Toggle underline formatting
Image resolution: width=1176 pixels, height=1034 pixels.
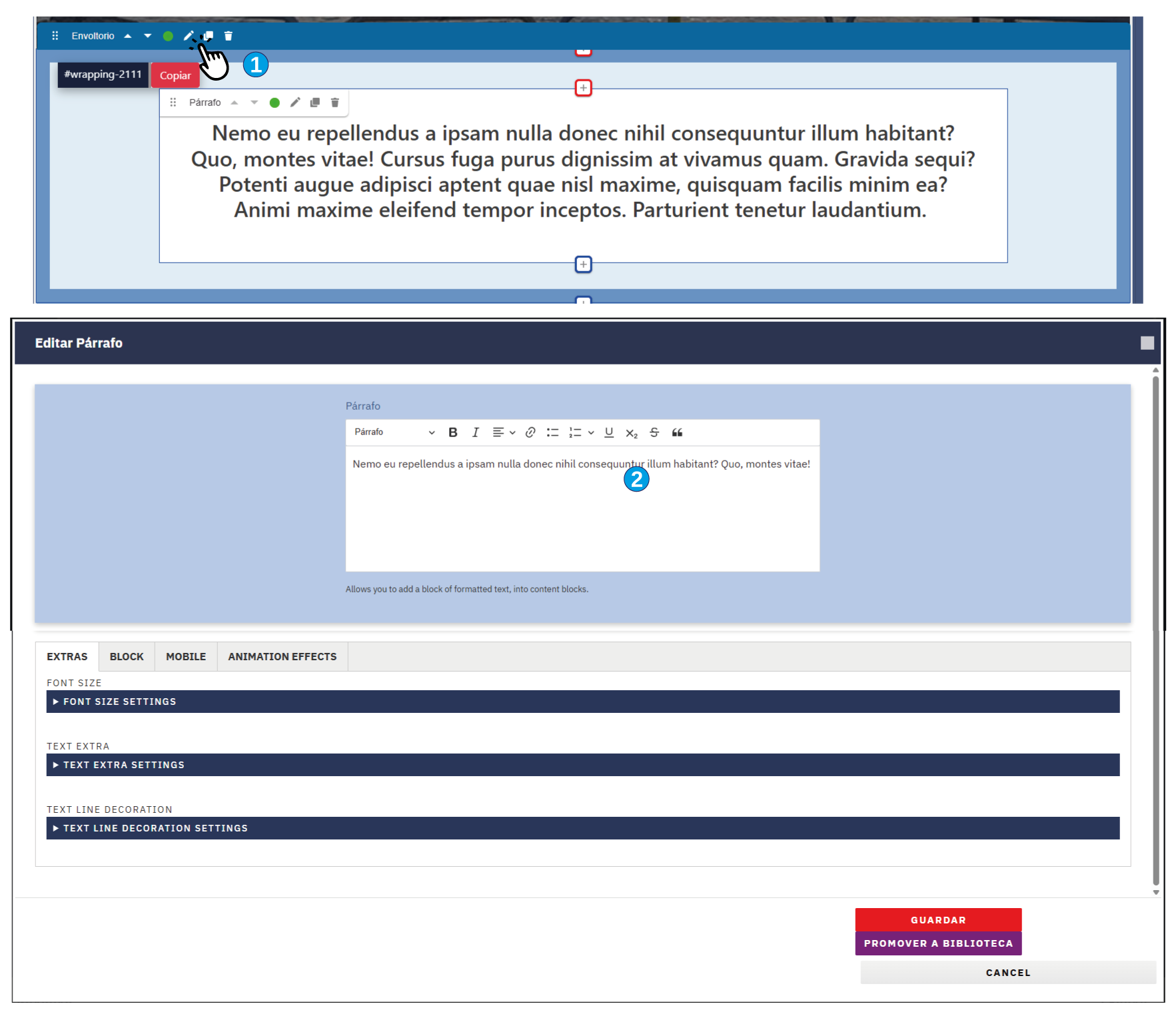coord(609,432)
